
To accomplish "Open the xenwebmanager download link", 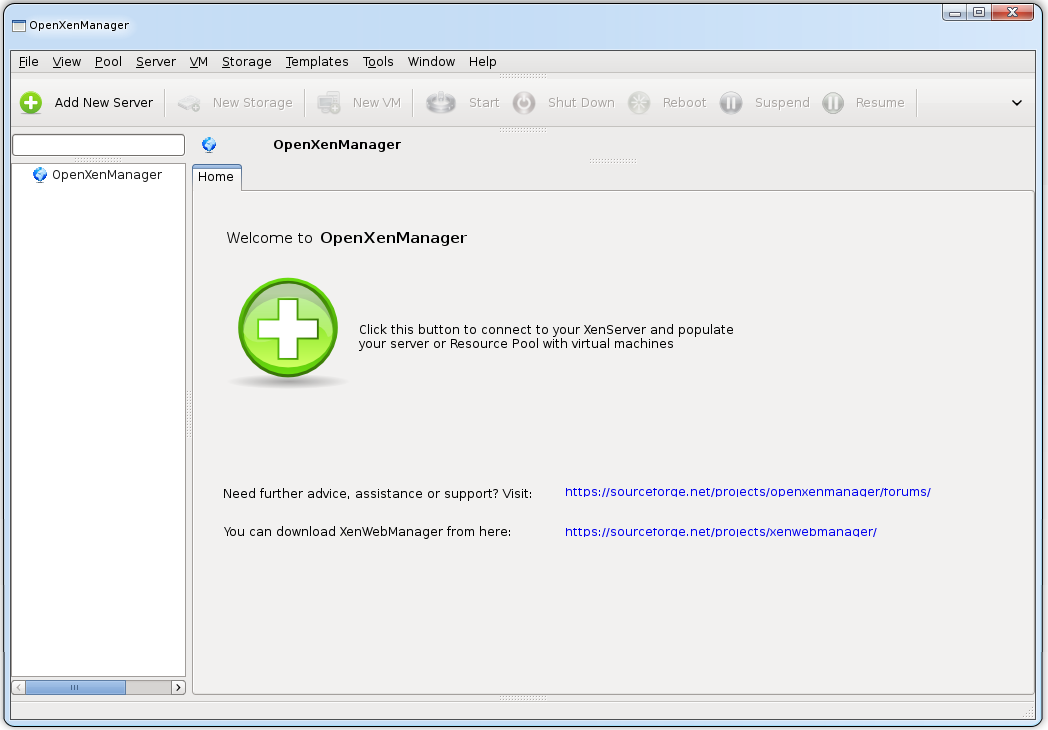I will (720, 532).
